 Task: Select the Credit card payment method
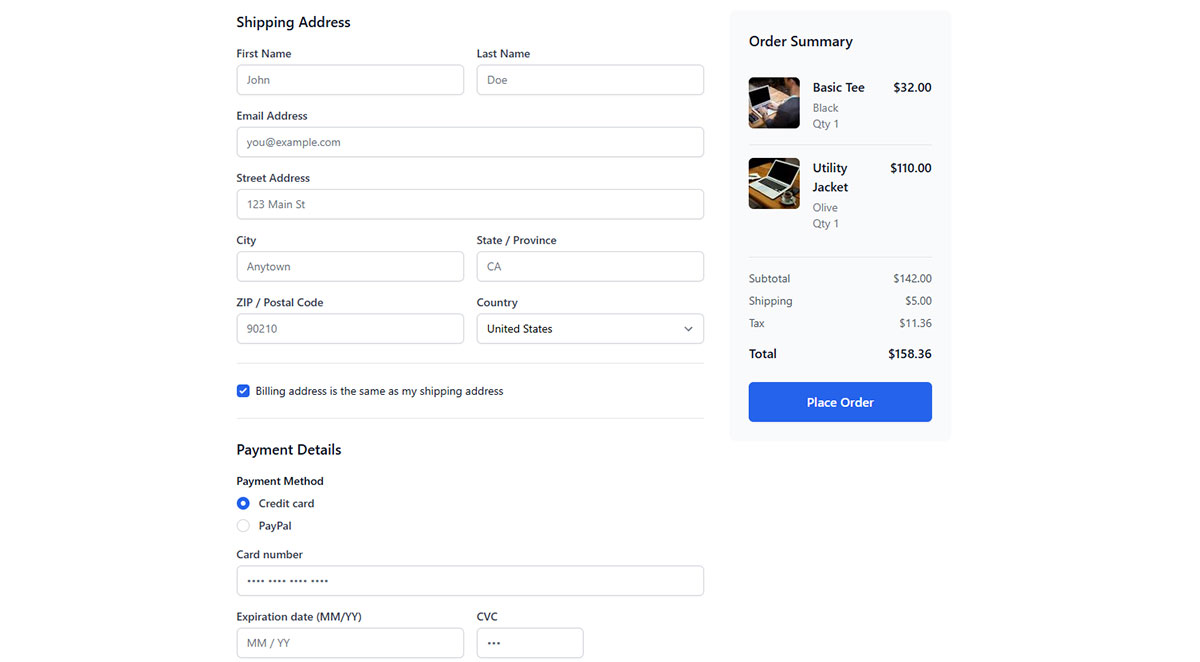point(243,503)
